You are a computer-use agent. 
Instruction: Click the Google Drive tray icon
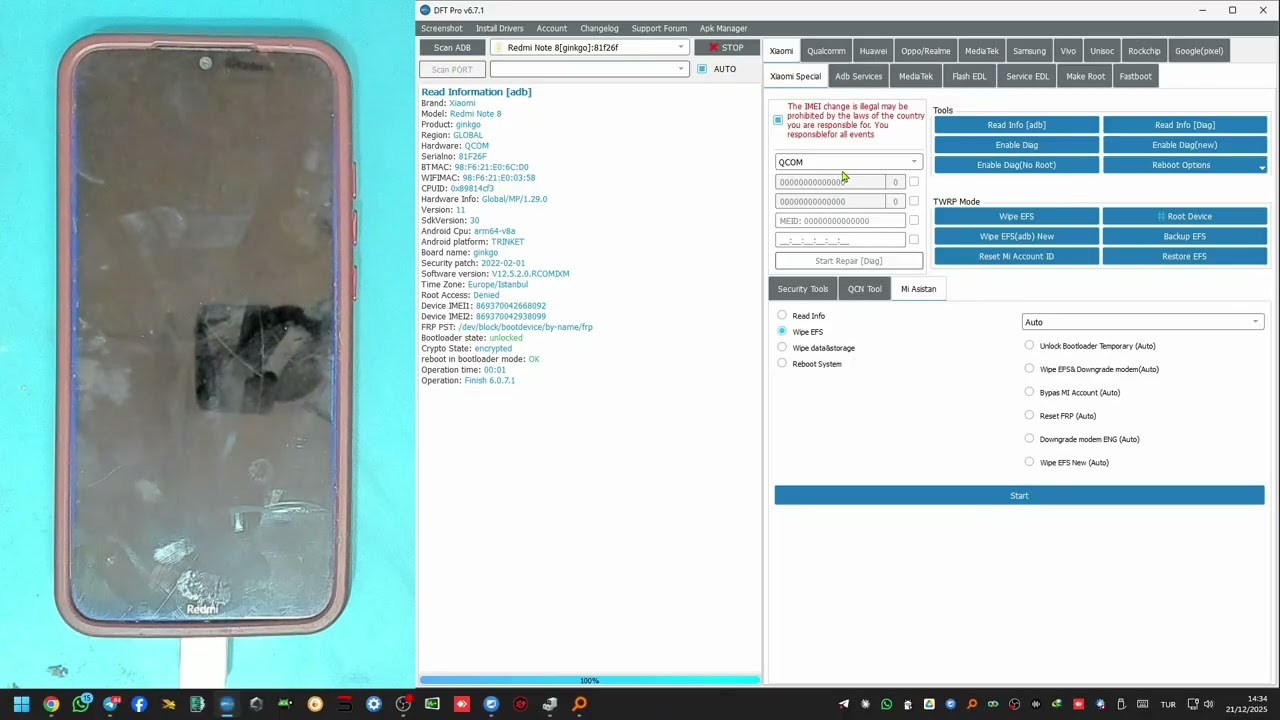click(929, 704)
